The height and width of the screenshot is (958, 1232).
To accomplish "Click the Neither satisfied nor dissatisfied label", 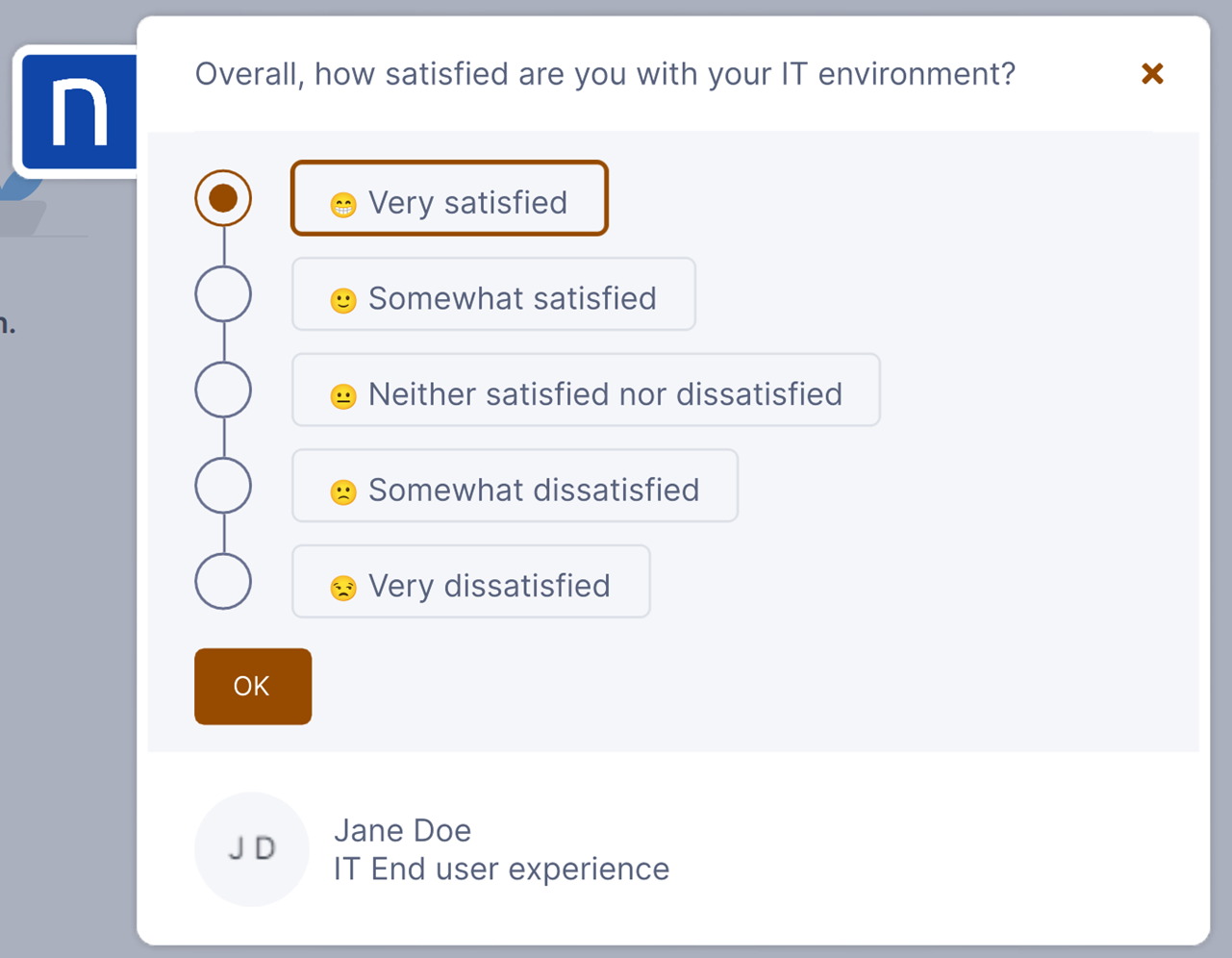I will 605,394.
